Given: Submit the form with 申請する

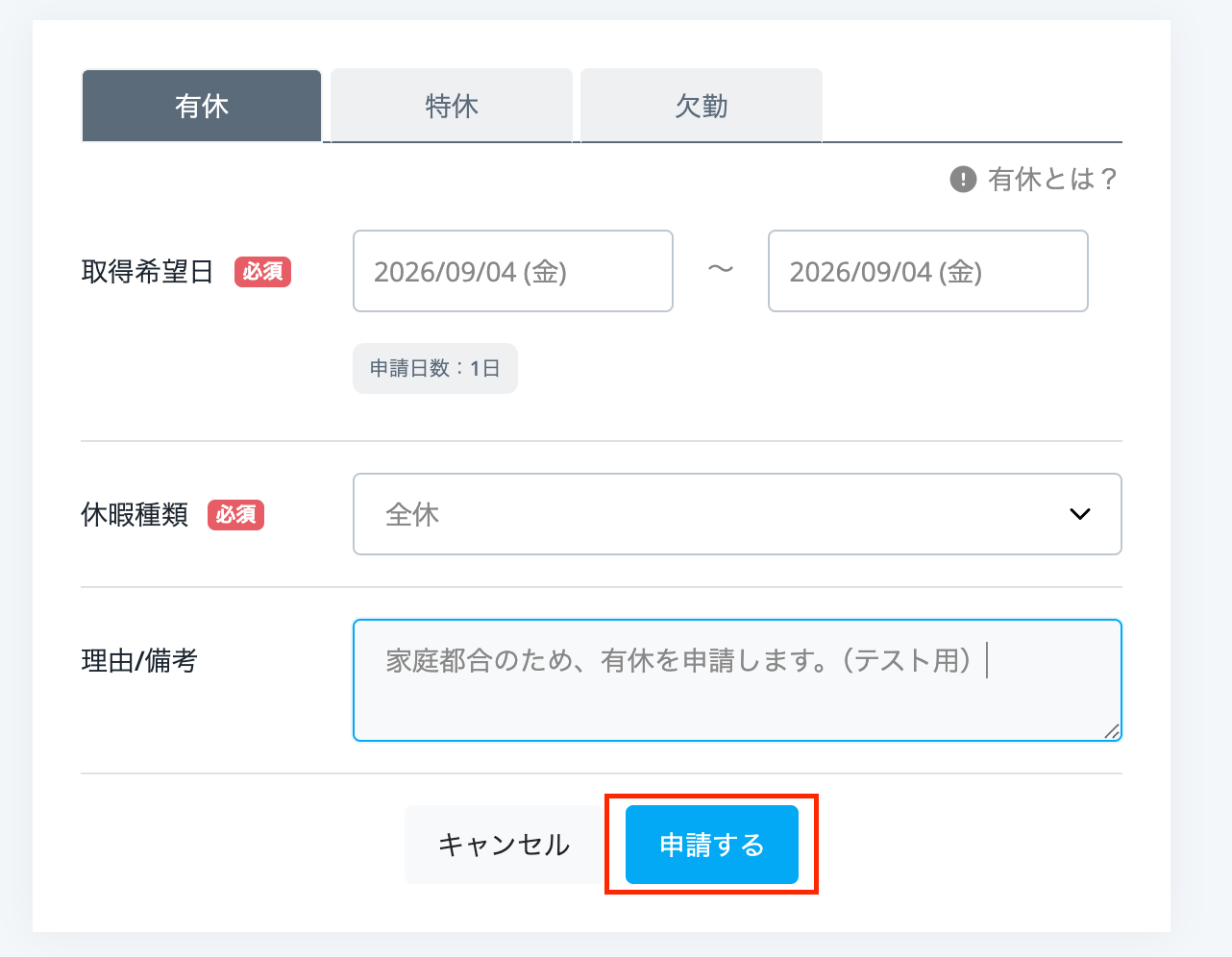Looking at the screenshot, I should click(712, 845).
